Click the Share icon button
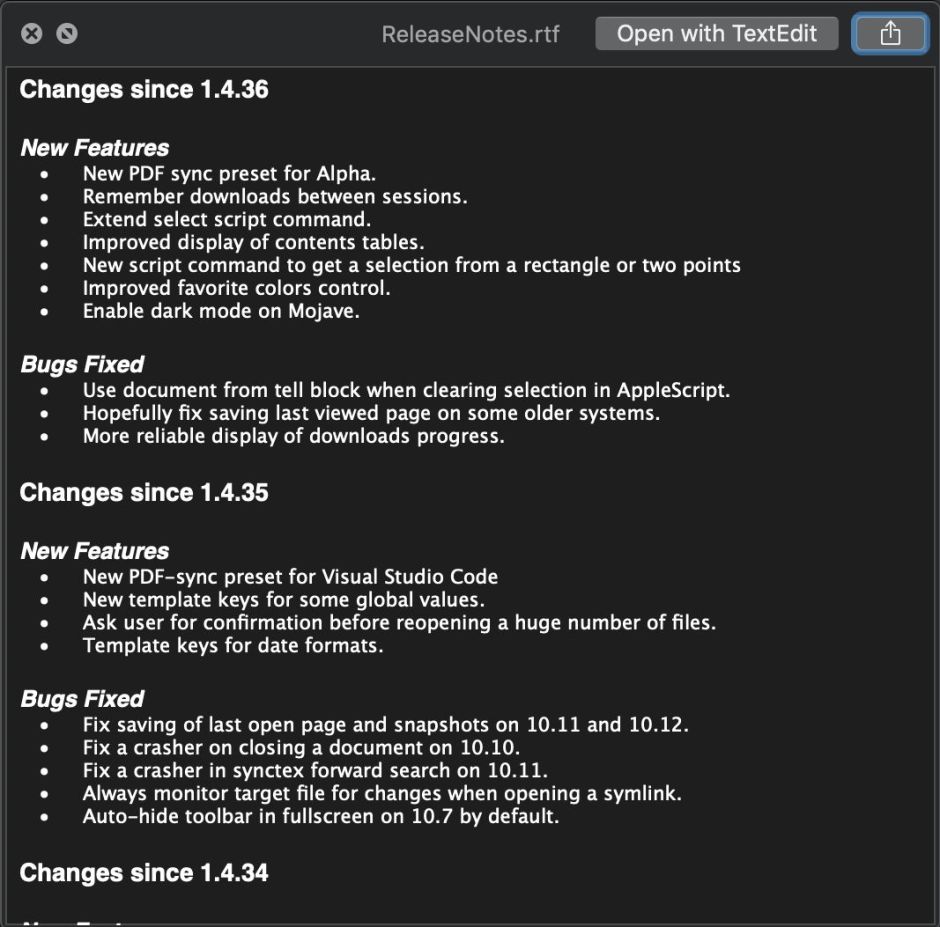The width and height of the screenshot is (940, 927). [x=890, y=34]
